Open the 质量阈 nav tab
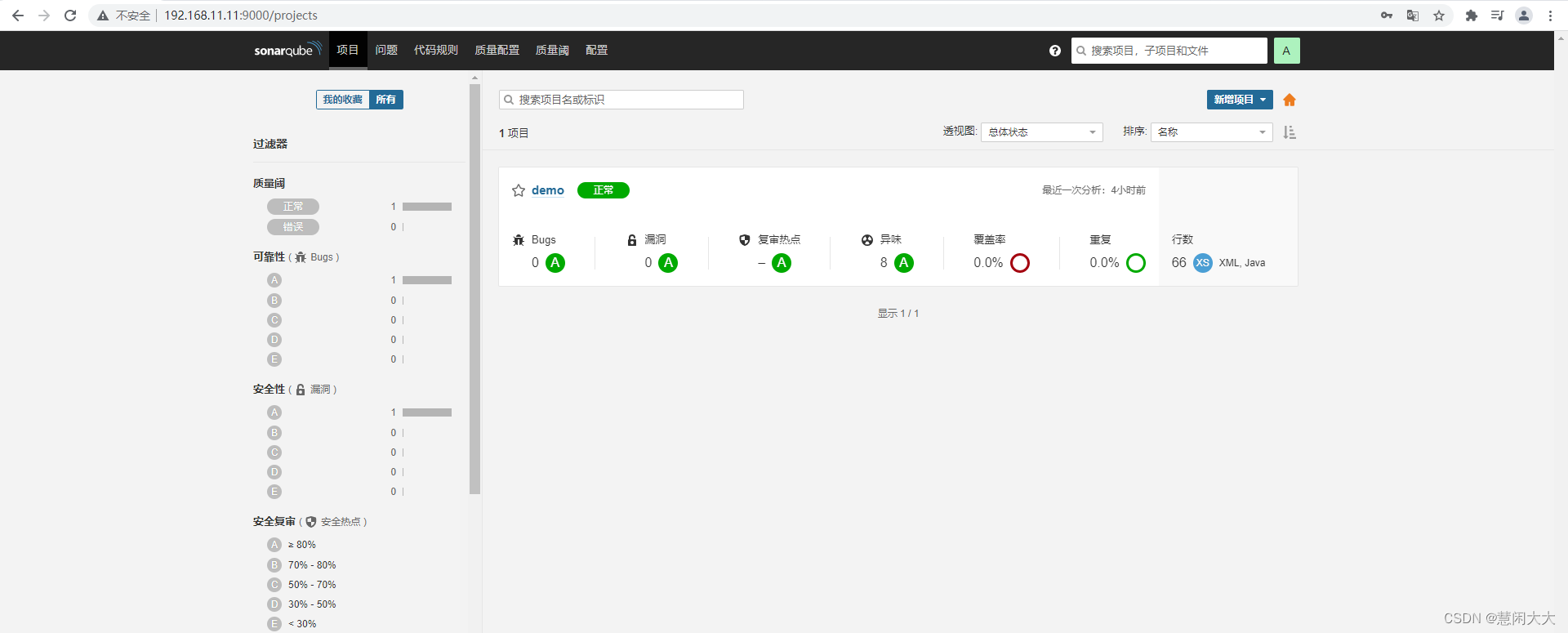Viewport: 1568px width, 633px height. click(552, 50)
